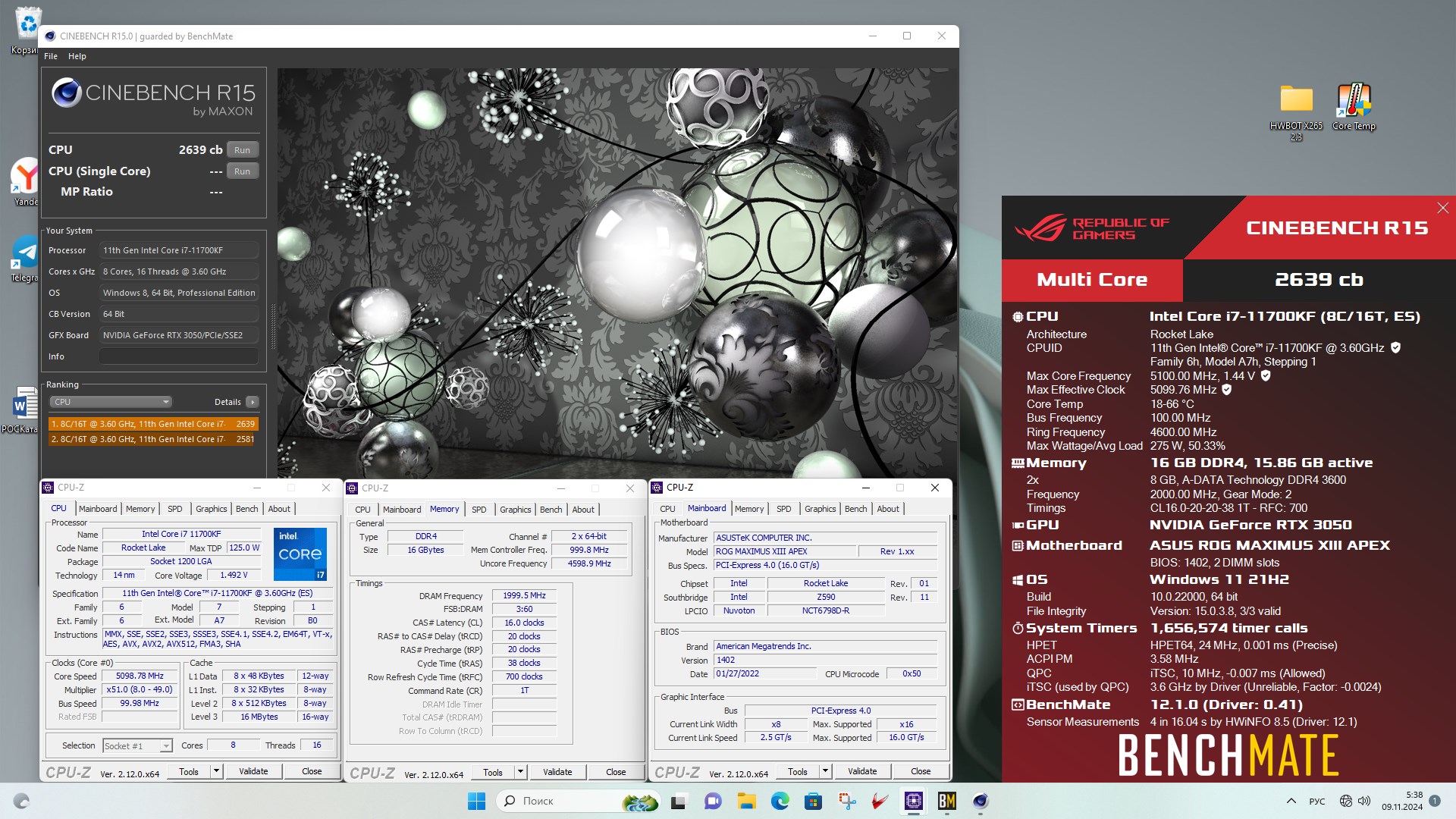
Task: Open the Yandex browser desktop icon
Action: (x=26, y=182)
